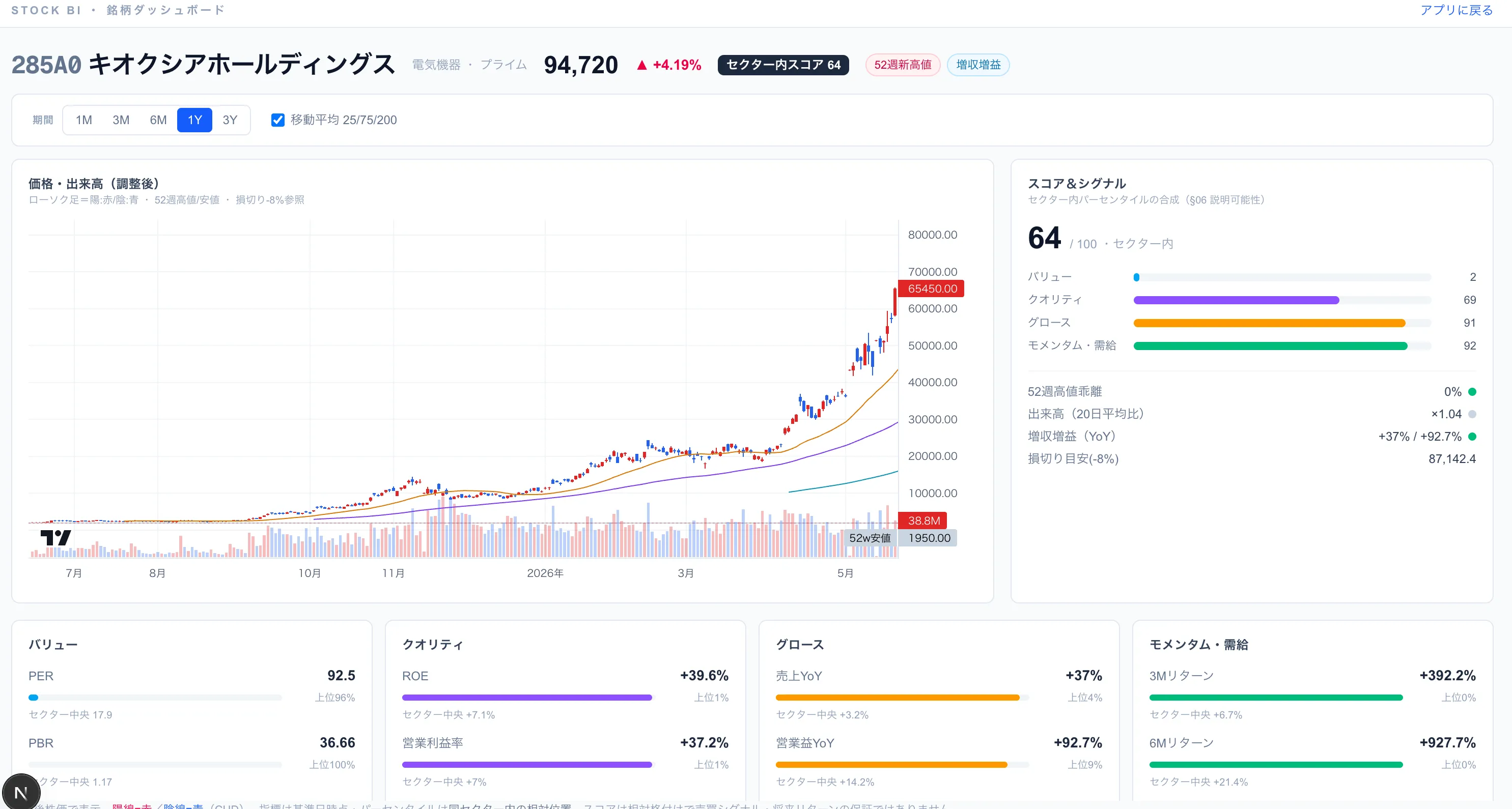Click the ticker code 285A0
Screen dimensions: 1512x809
click(x=46, y=65)
